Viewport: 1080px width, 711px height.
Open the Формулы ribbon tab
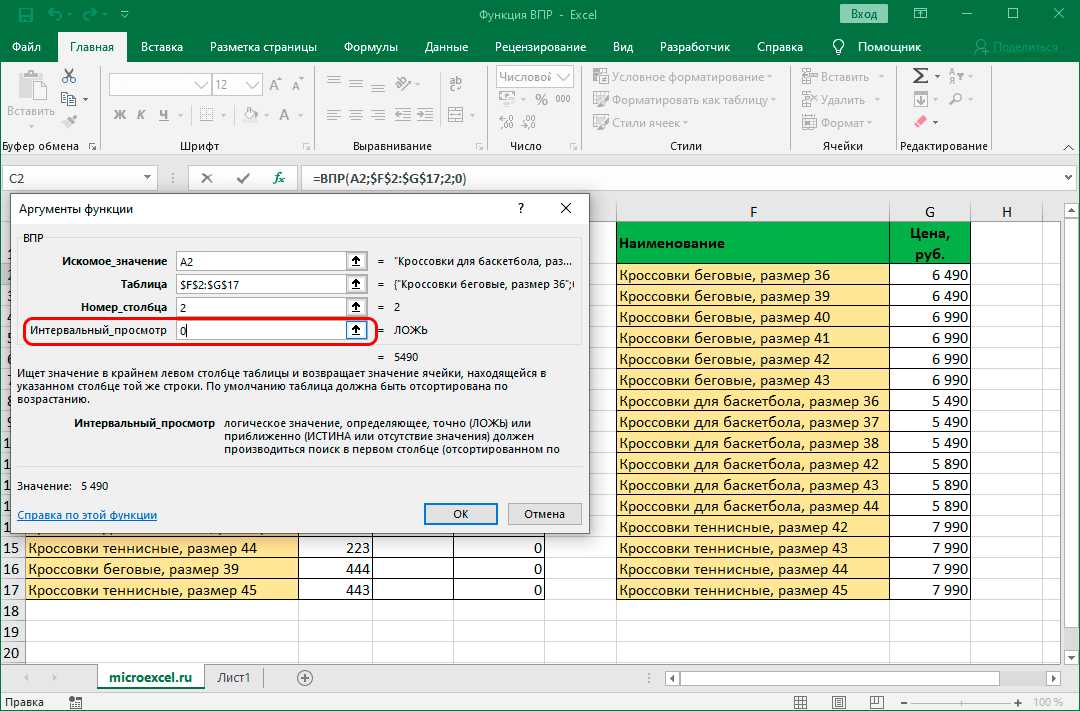point(370,47)
